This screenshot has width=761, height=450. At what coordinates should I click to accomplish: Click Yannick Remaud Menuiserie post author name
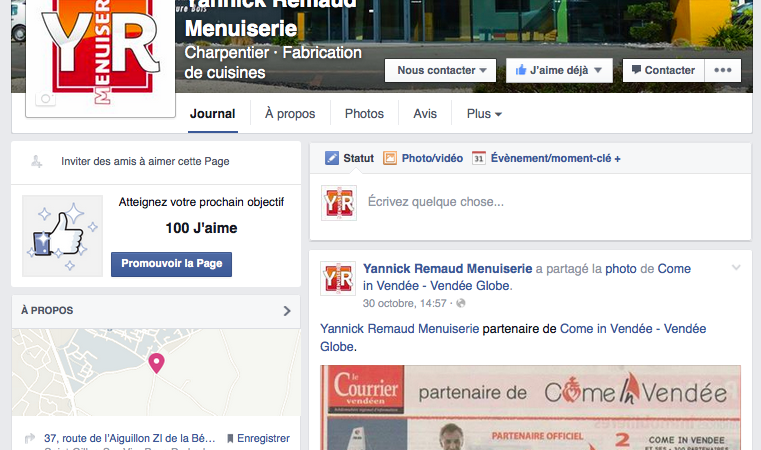(x=447, y=268)
